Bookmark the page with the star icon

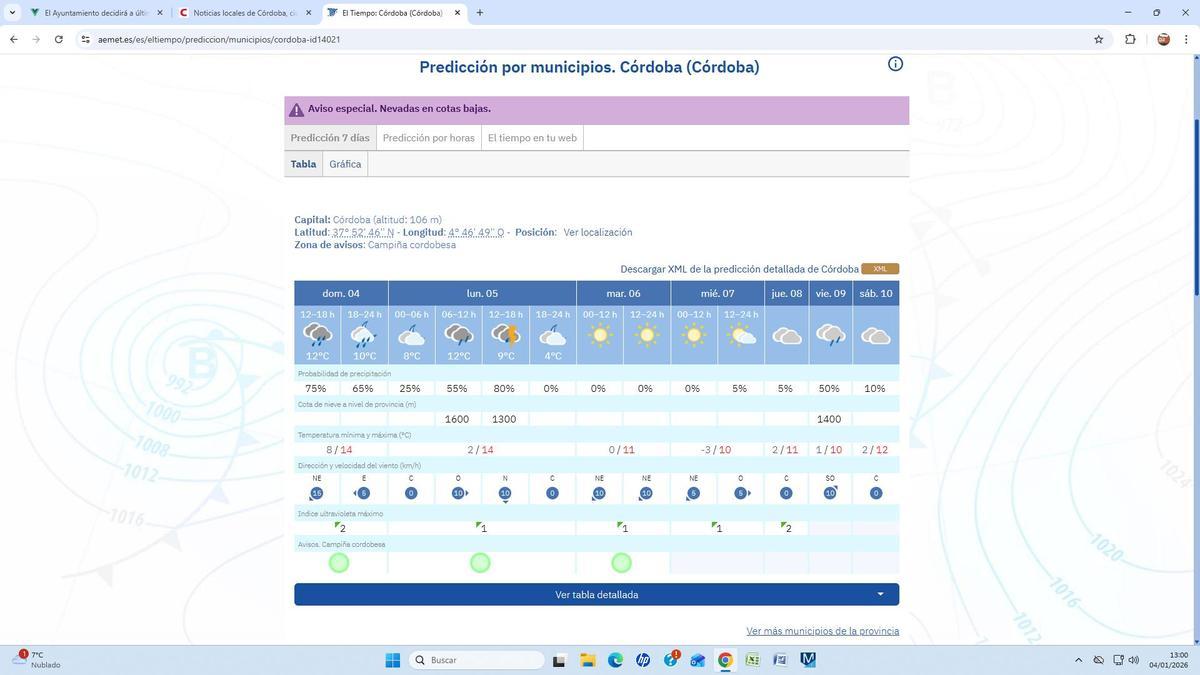1097,39
